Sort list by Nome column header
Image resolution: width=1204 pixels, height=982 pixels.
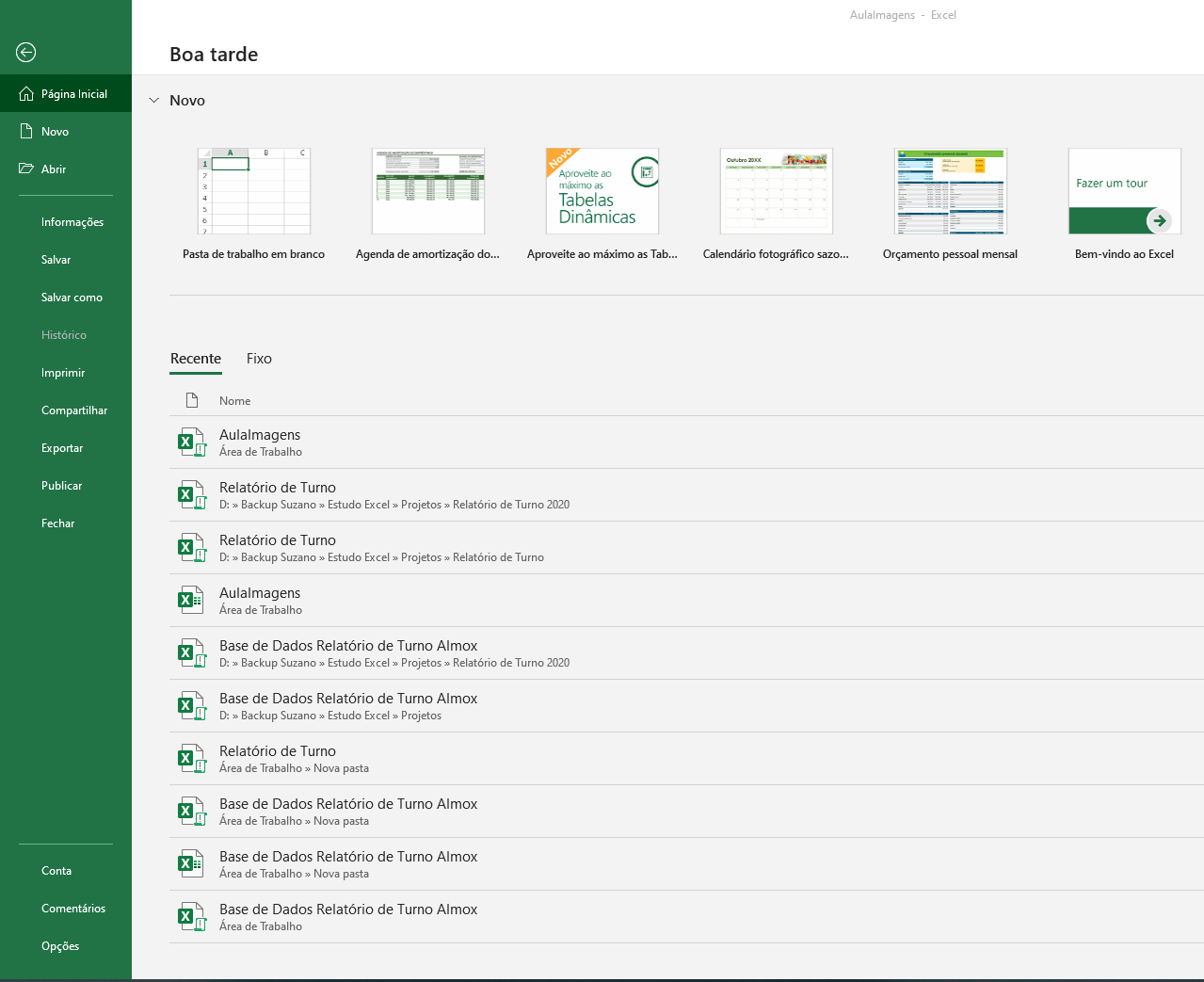click(235, 401)
